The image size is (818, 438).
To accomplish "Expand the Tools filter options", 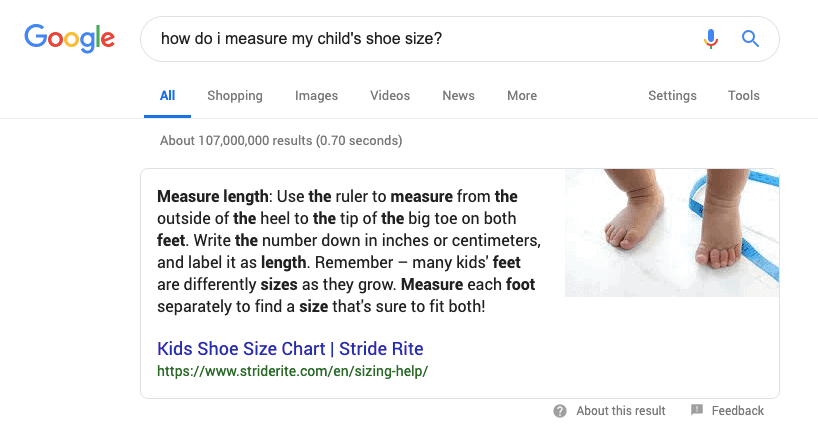I will coord(744,96).
